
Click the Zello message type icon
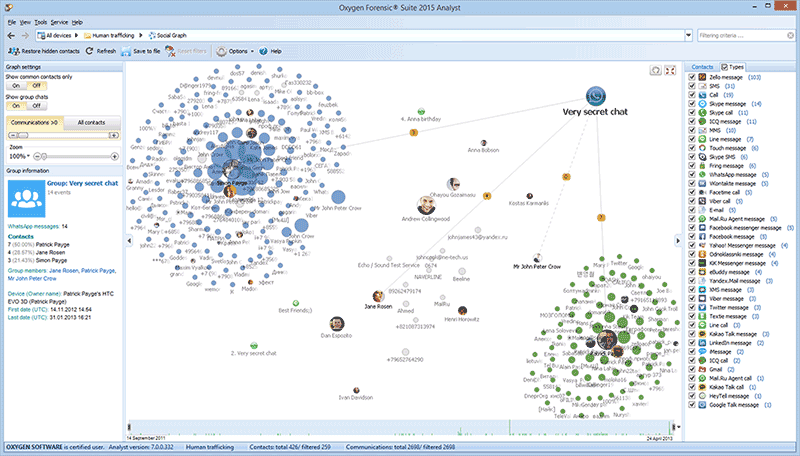702,77
